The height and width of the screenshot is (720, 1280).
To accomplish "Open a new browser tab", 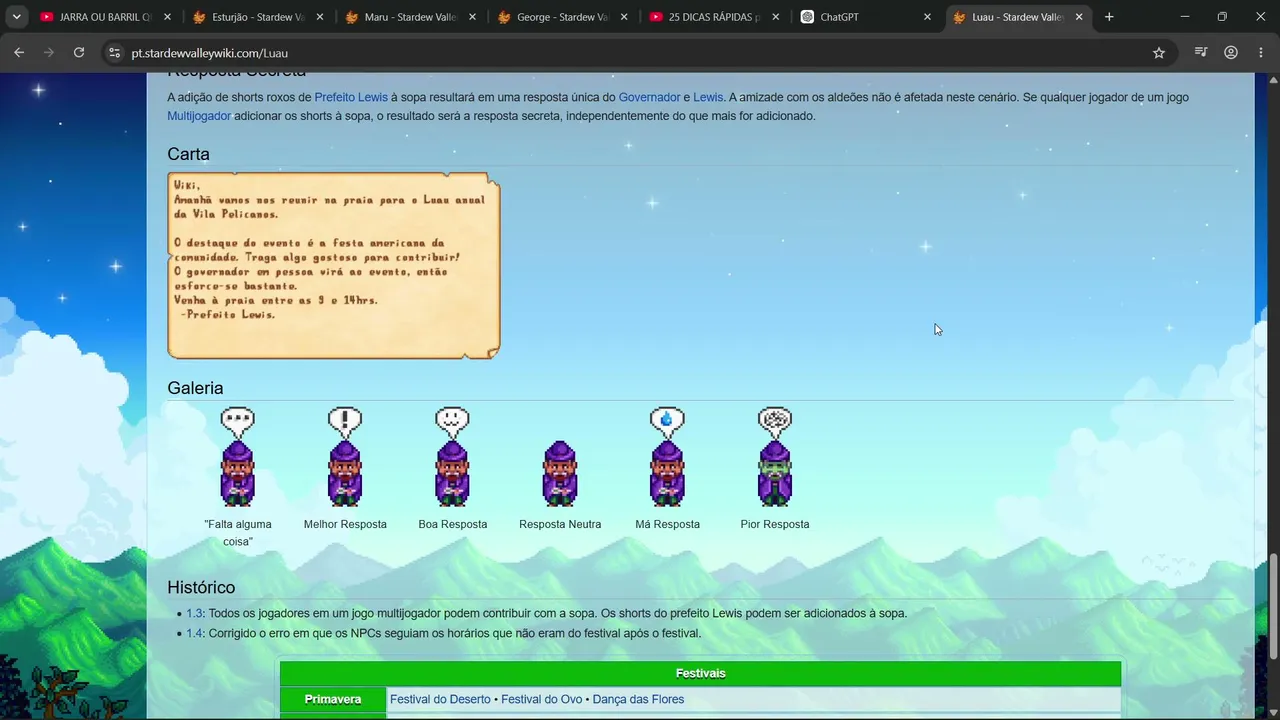I will pyautogui.click(x=1109, y=17).
